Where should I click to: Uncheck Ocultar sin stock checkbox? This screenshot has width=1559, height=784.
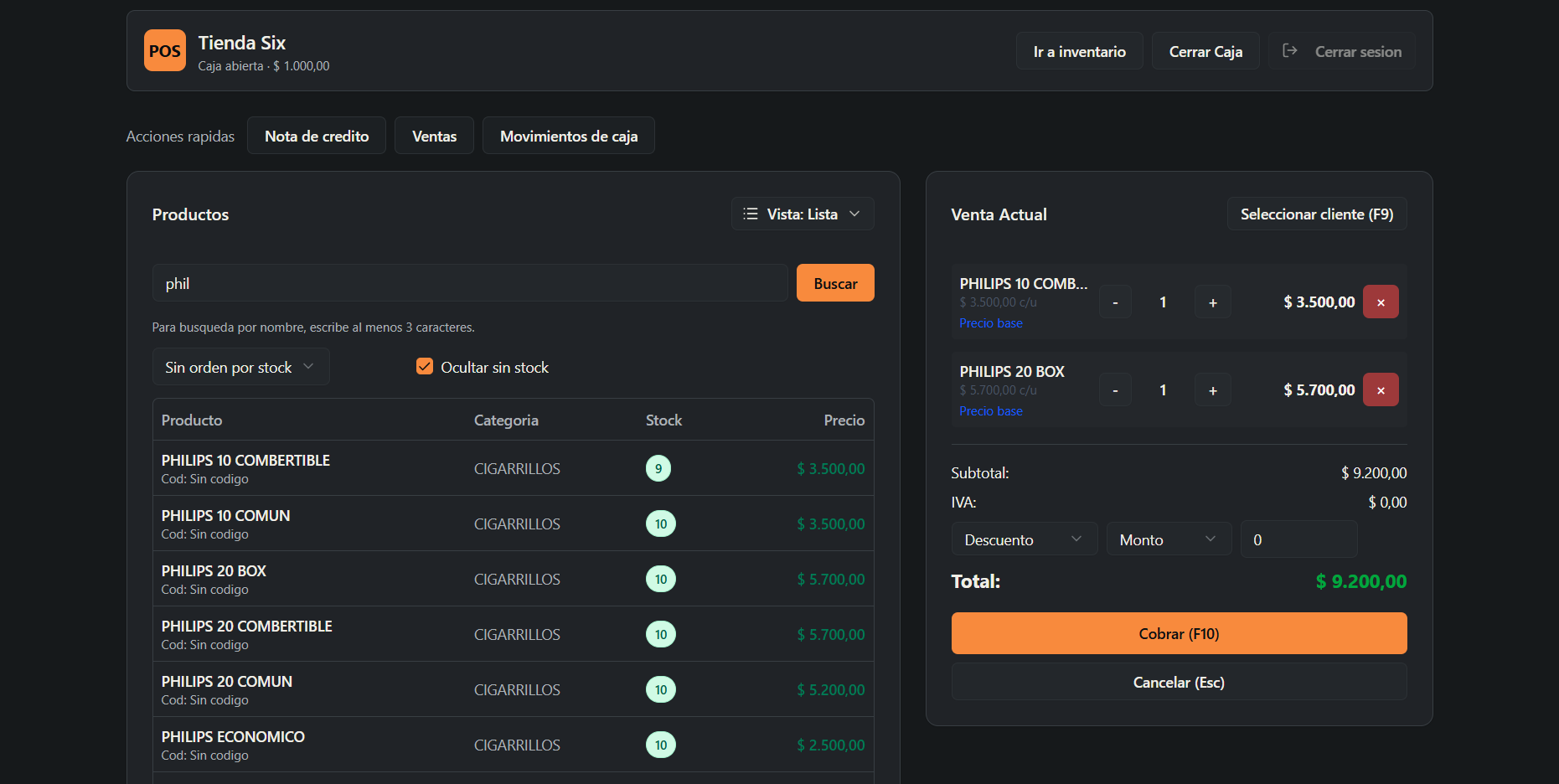point(425,367)
